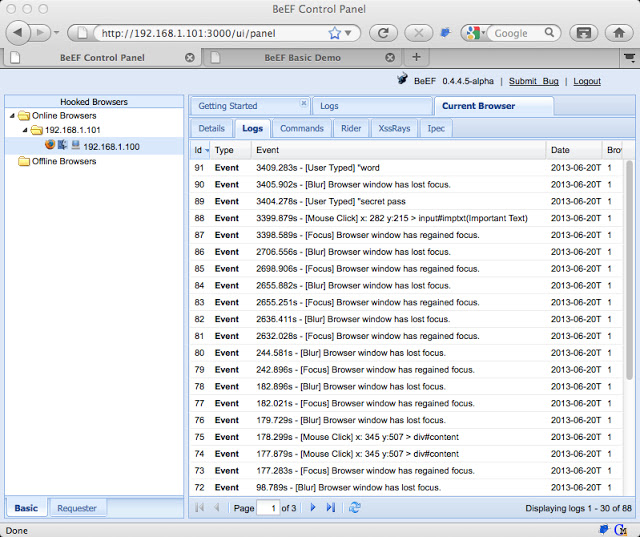Close the Getting Started tab
Screen dimensions: 640x537
click(x=303, y=103)
